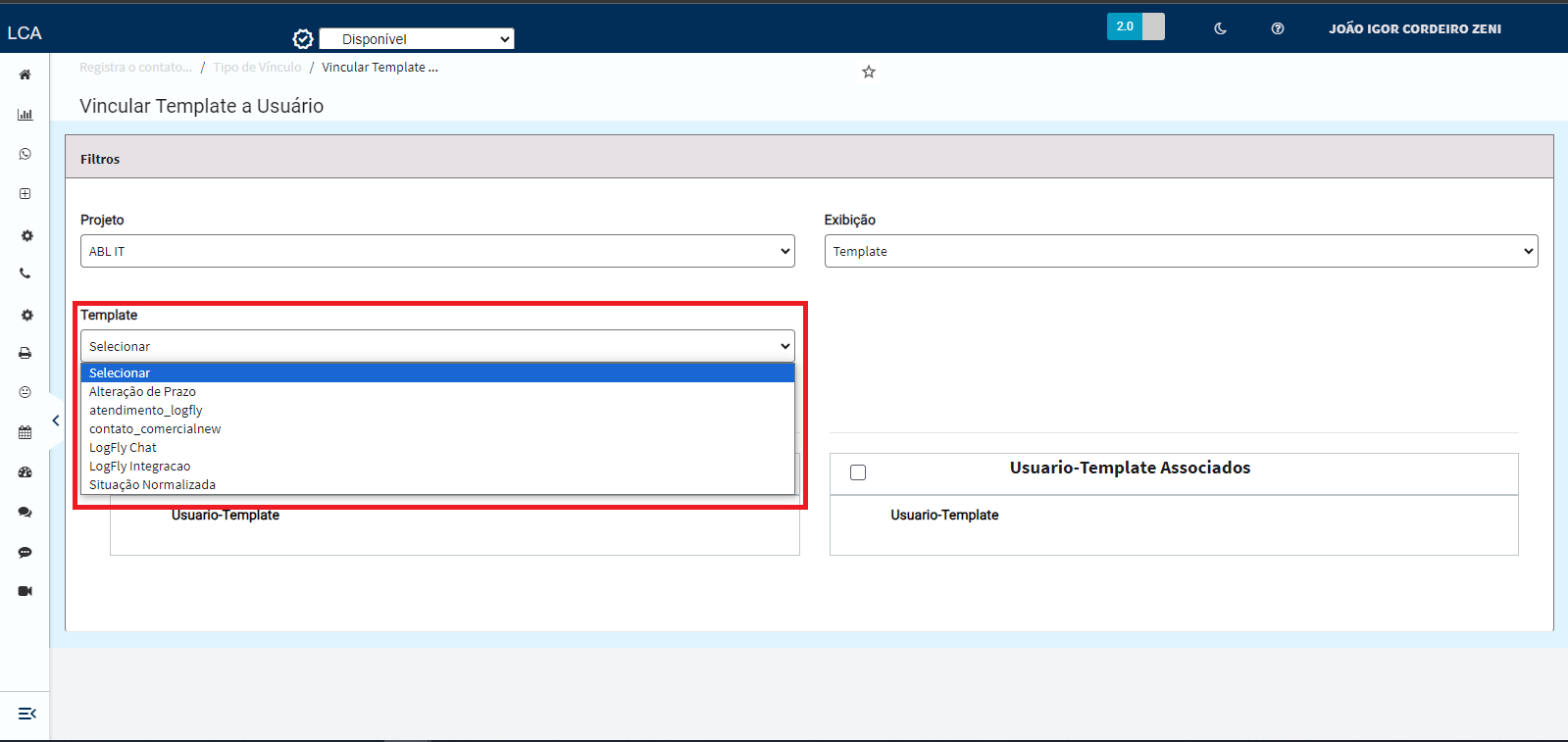
Task: Click the Usuario-Template Associados heading
Action: coord(1130,468)
